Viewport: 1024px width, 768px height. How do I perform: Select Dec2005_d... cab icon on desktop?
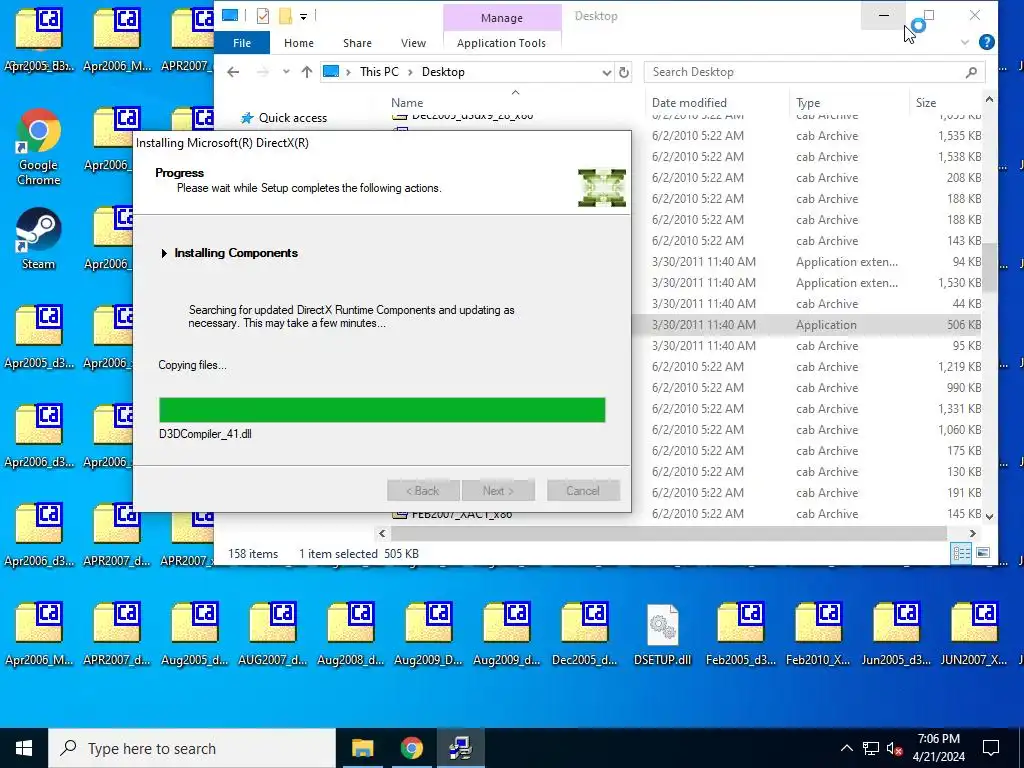point(584,633)
